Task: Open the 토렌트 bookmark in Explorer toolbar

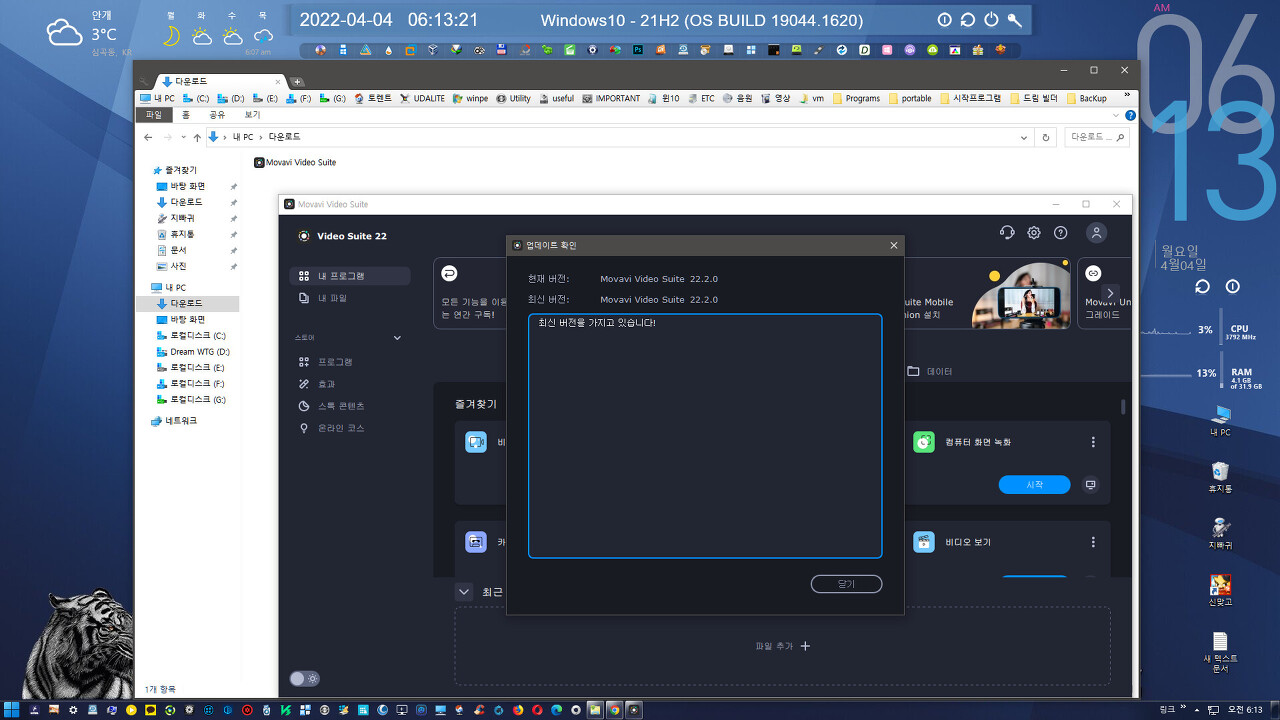Action: click(x=373, y=98)
